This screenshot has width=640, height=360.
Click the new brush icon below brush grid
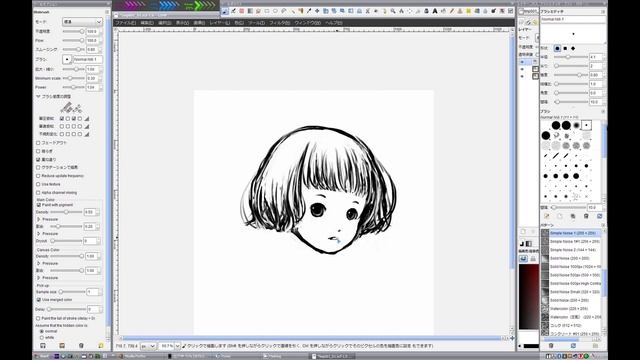(x=560, y=216)
